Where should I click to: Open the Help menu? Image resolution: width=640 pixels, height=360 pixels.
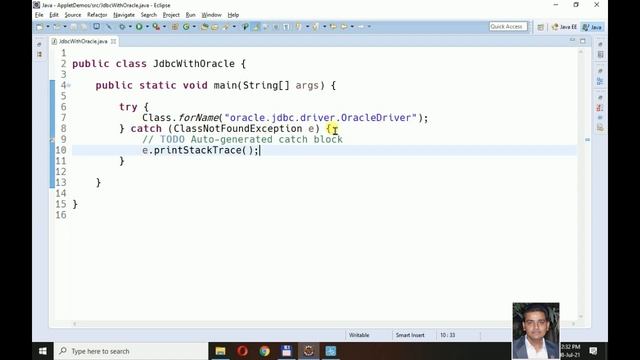tap(233, 15)
